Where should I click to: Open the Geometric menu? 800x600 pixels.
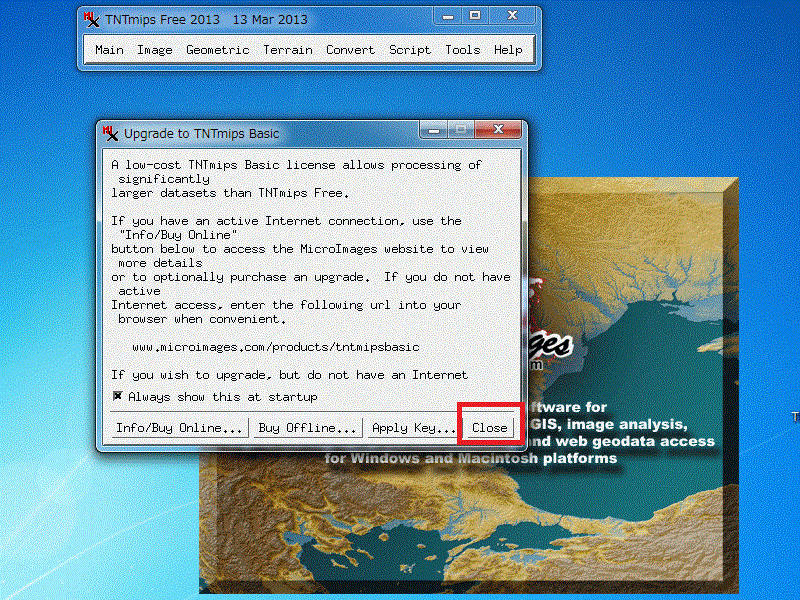click(217, 50)
